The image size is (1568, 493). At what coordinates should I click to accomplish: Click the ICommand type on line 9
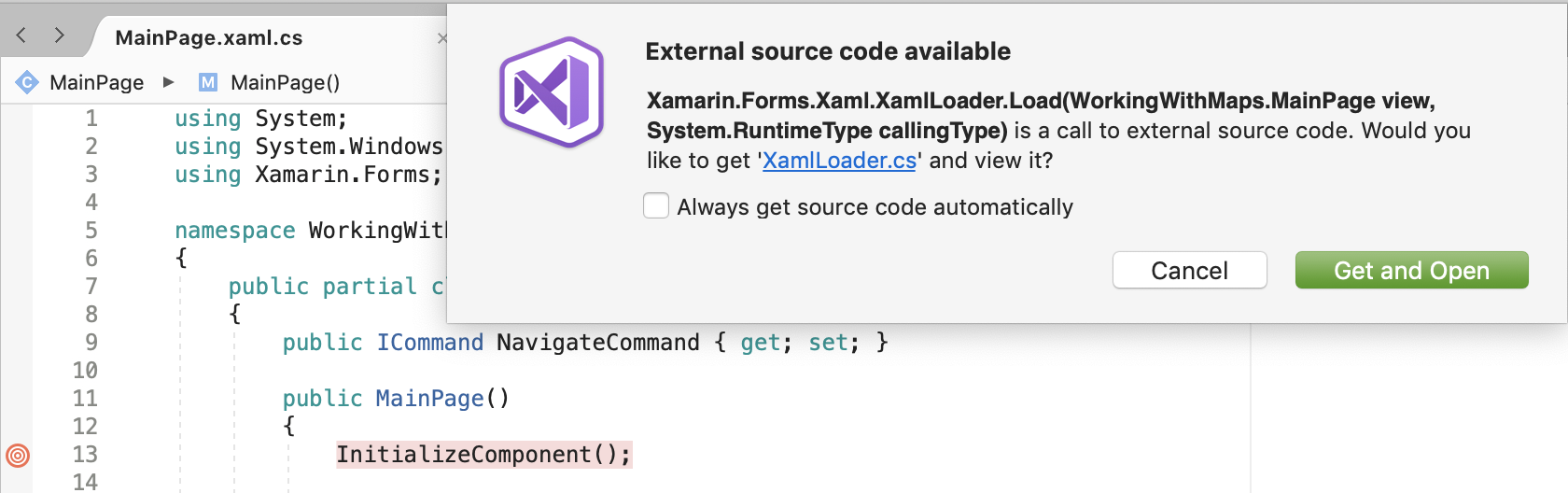pyautogui.click(x=429, y=343)
